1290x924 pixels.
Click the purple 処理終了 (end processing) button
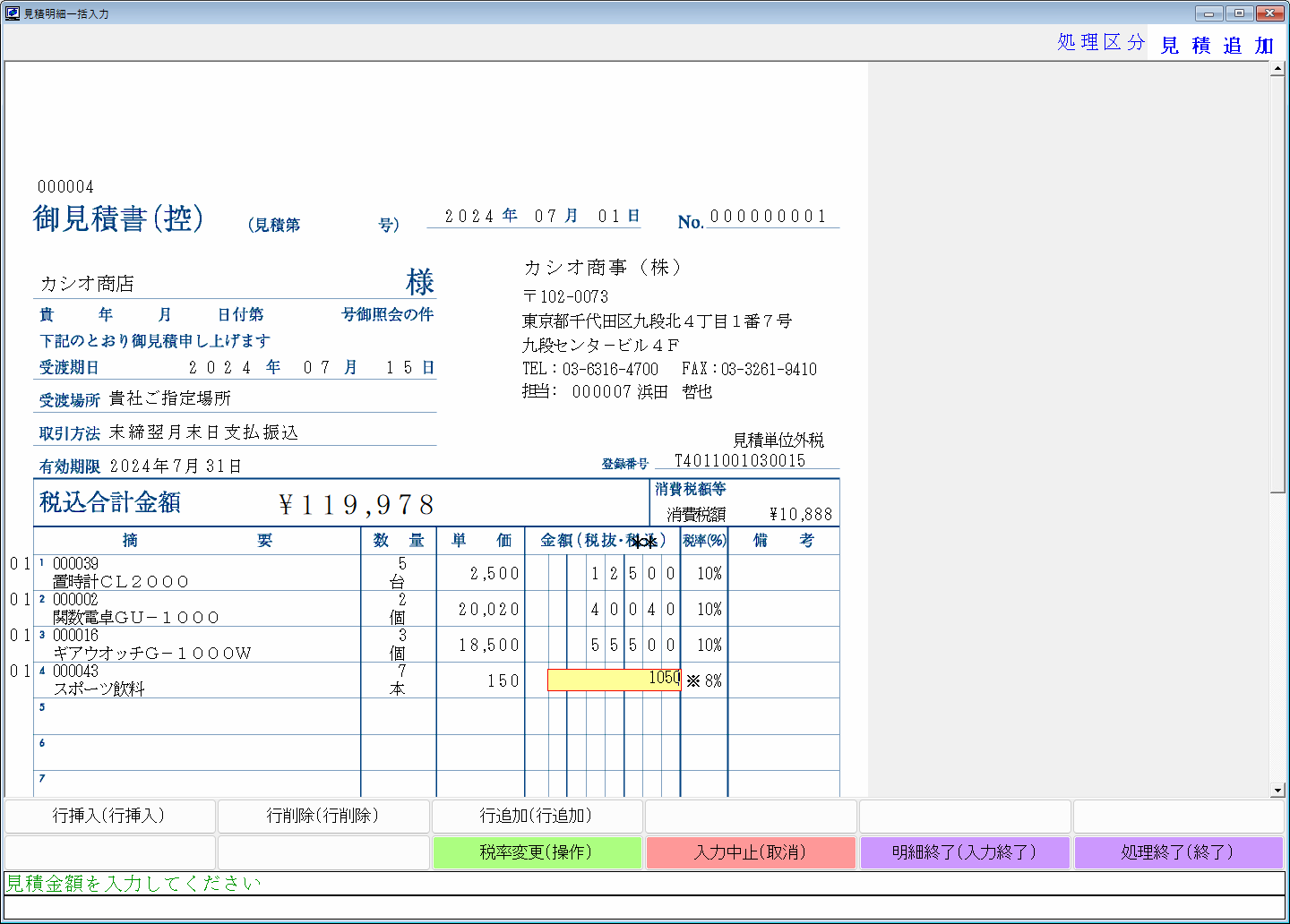point(1178,852)
